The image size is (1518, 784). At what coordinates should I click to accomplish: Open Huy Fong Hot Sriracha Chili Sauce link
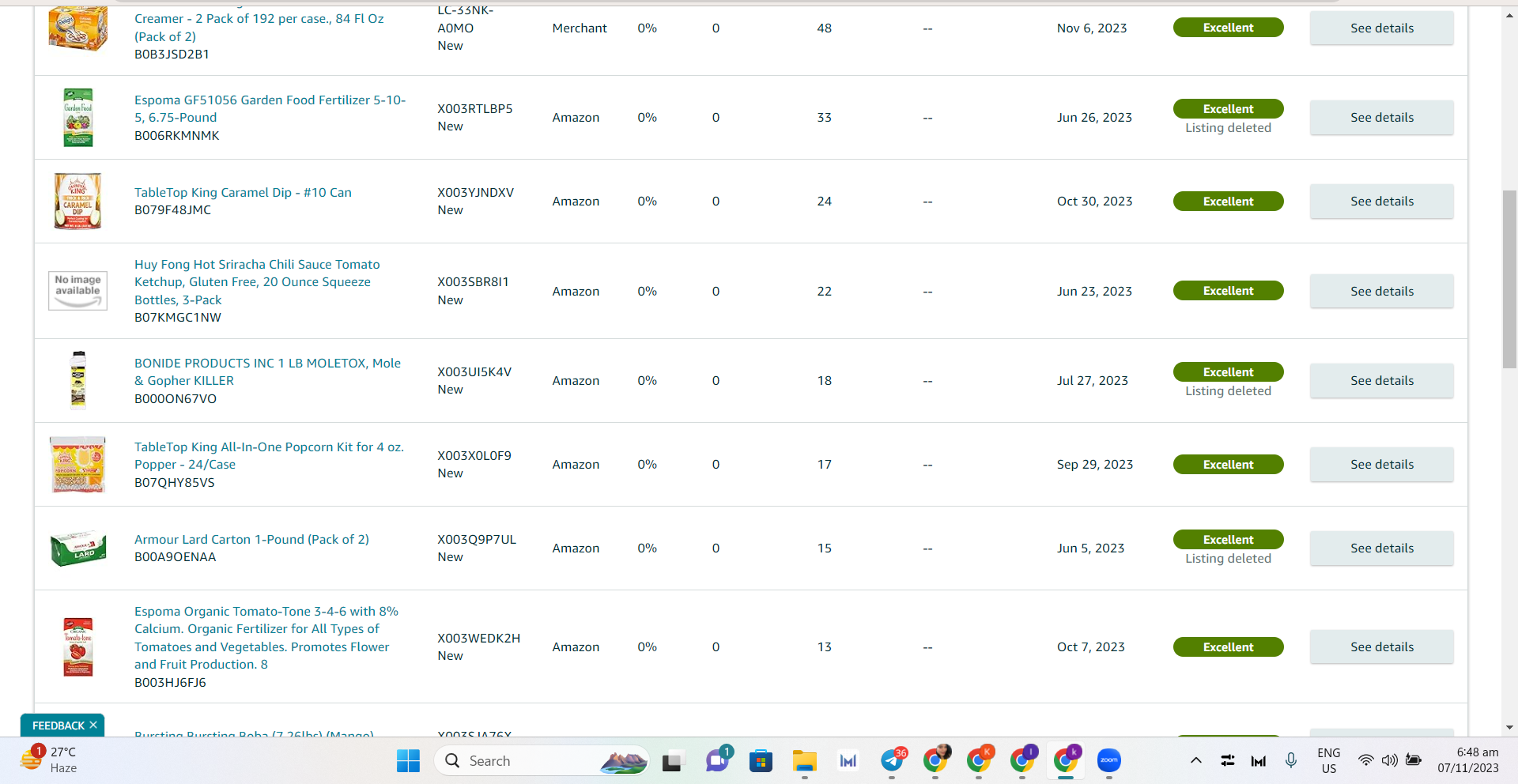point(257,282)
